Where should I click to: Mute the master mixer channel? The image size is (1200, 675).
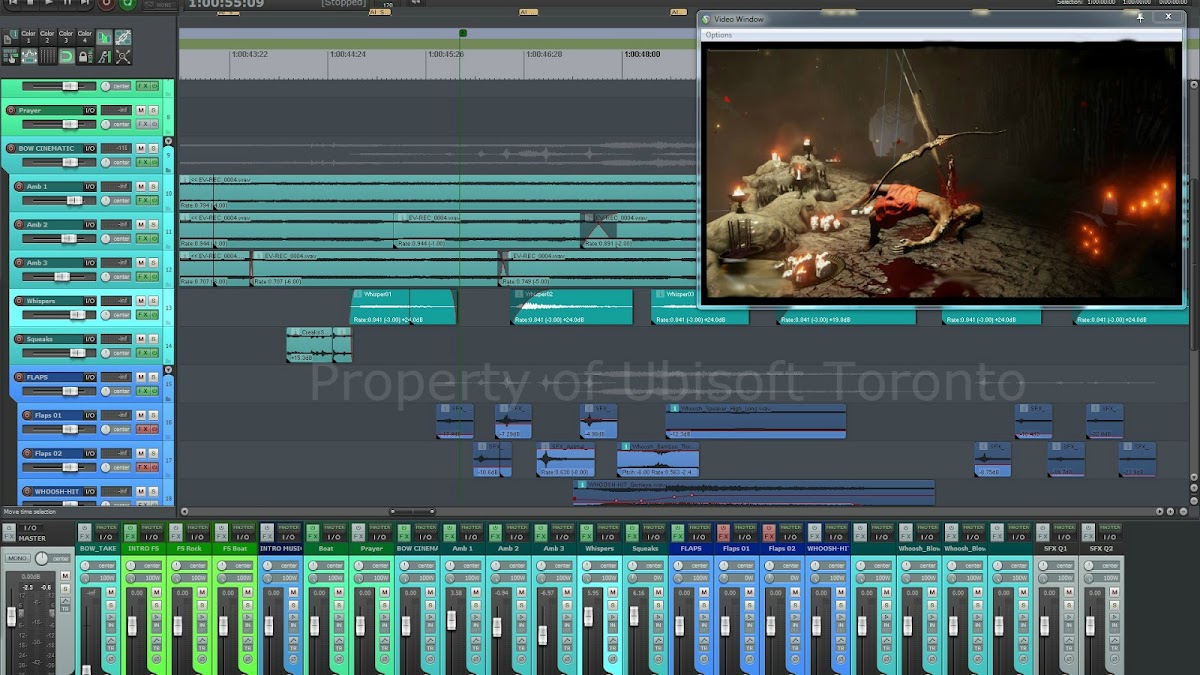(65, 576)
